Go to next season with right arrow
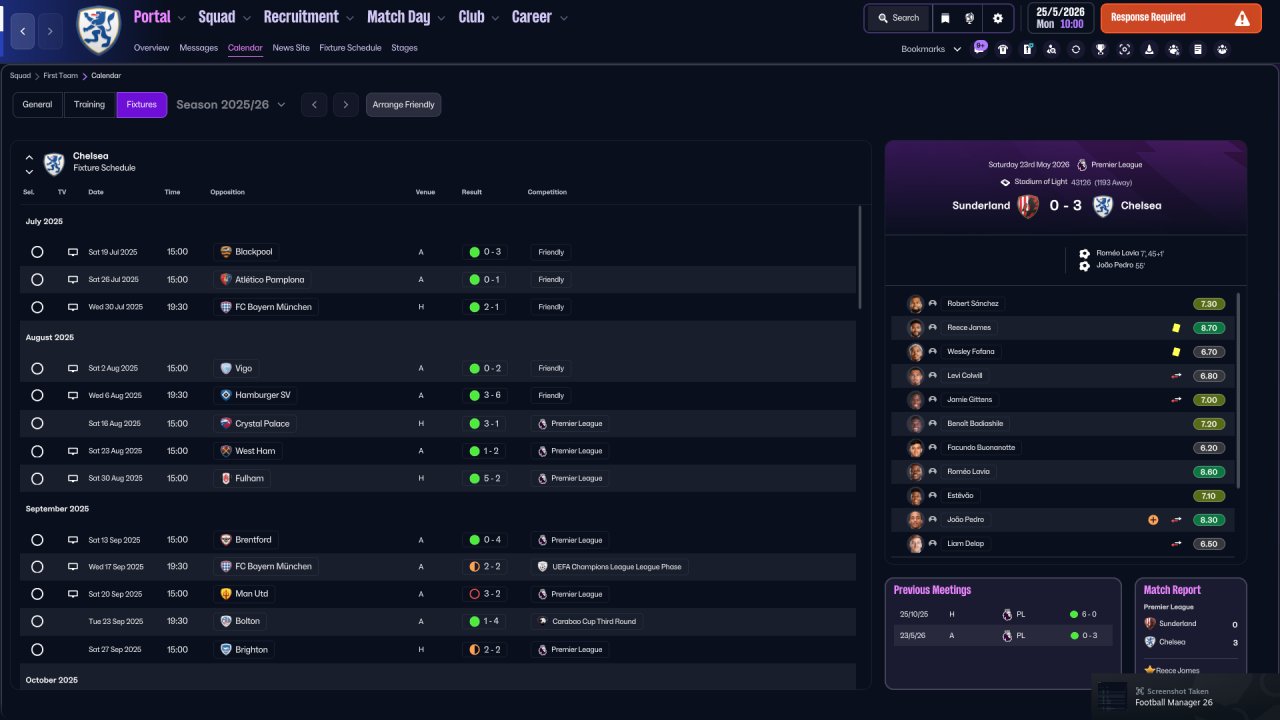 click(x=346, y=105)
